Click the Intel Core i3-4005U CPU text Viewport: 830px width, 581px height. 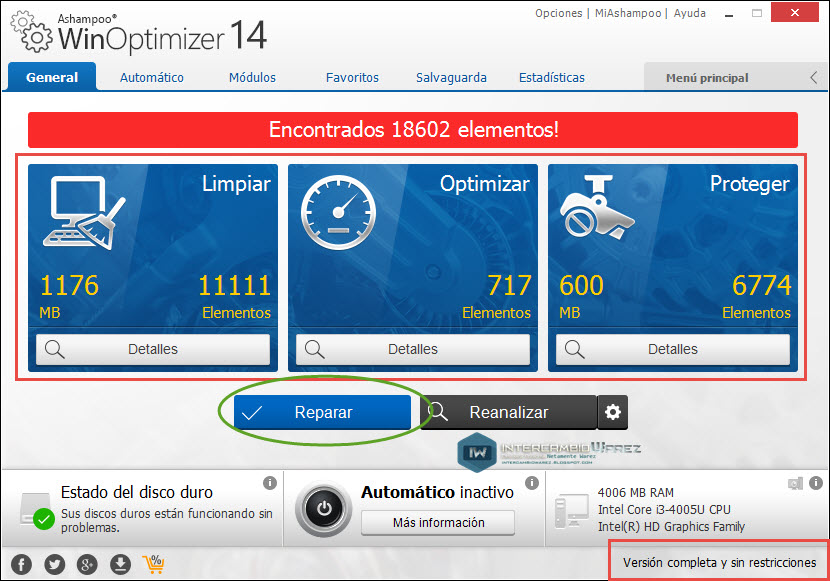664,510
